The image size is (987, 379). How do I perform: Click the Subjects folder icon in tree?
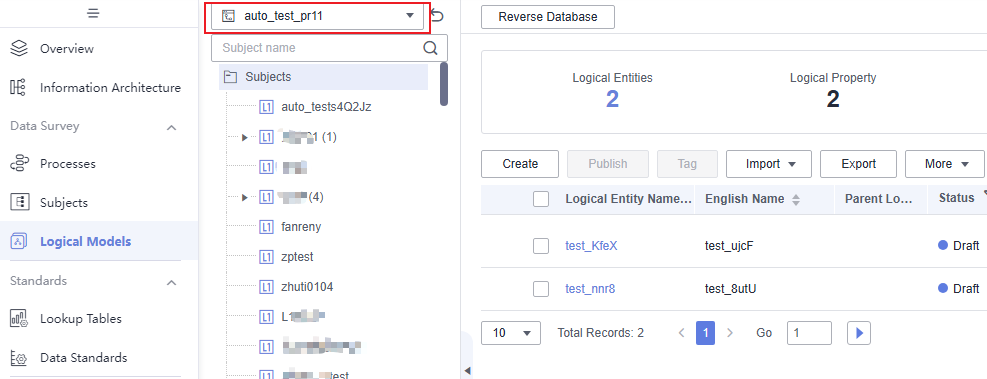231,77
